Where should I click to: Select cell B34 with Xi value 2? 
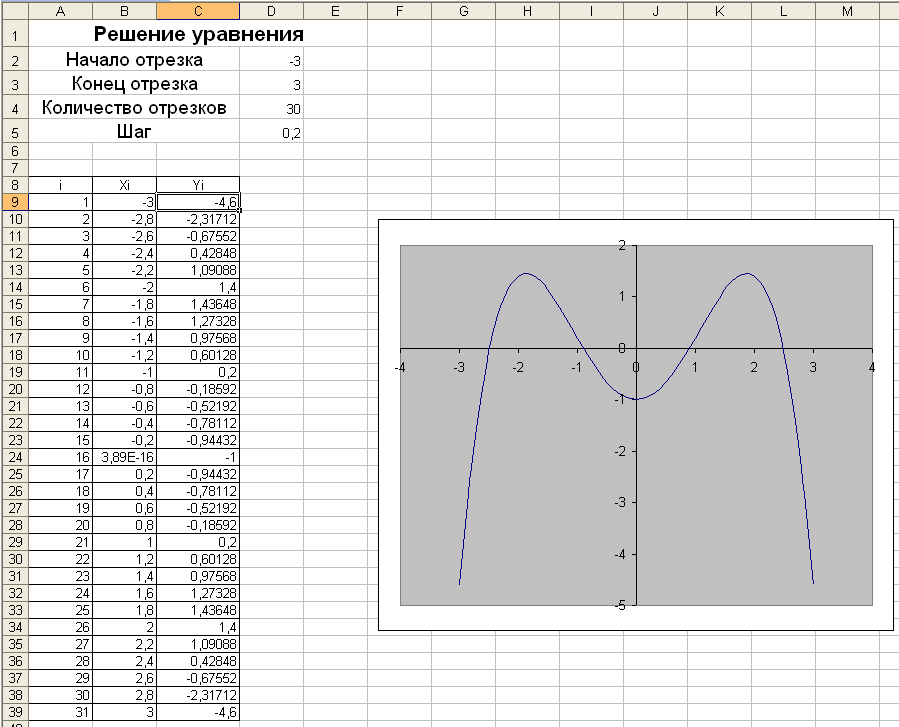coord(124,627)
